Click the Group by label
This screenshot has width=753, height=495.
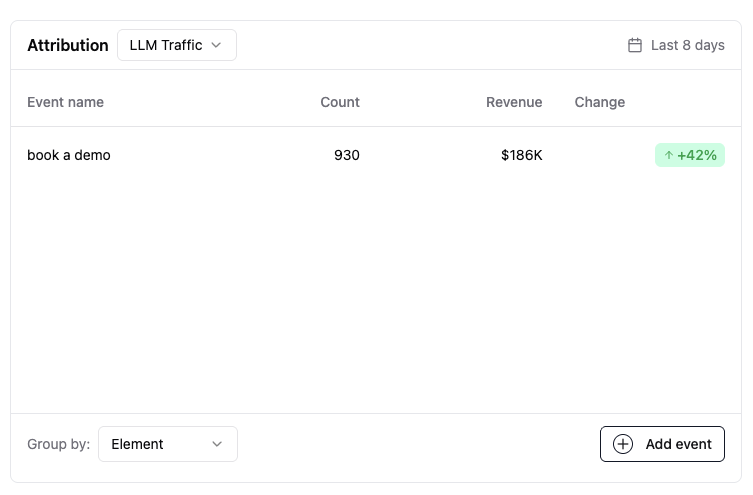(58, 444)
